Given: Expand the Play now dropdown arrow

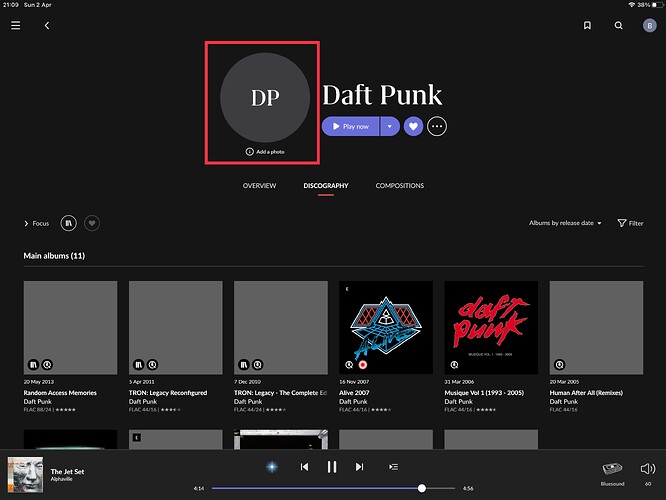Looking at the screenshot, I should tap(389, 126).
